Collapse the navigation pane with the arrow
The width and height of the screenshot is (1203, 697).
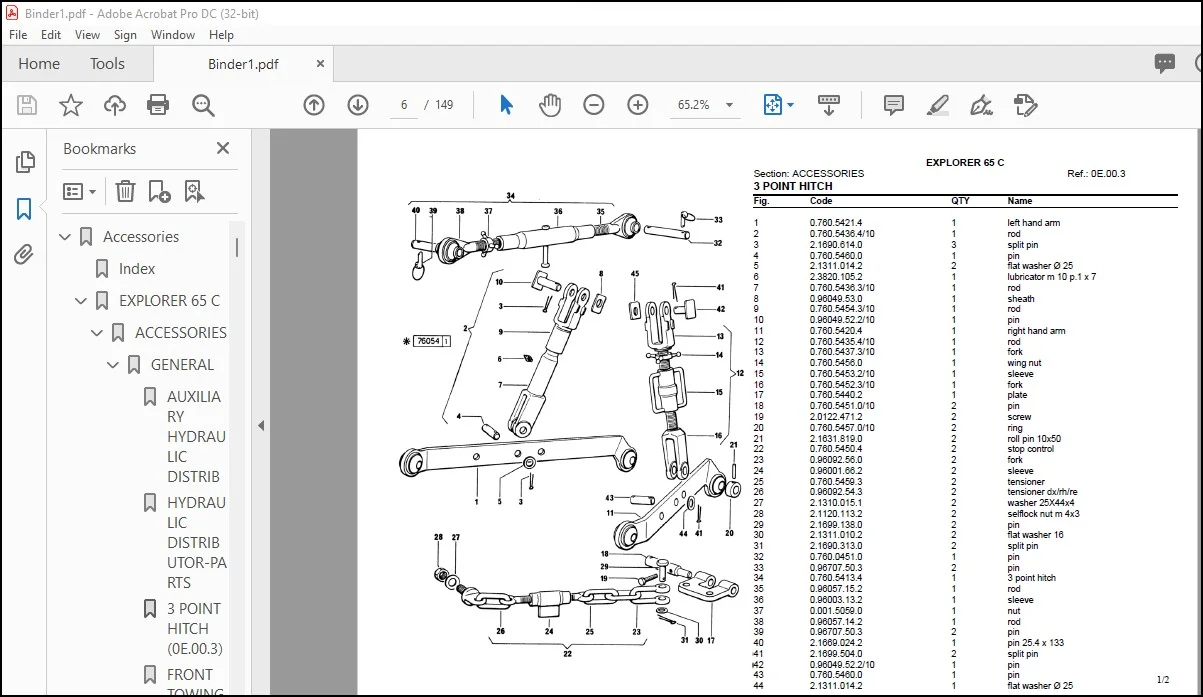(261, 425)
